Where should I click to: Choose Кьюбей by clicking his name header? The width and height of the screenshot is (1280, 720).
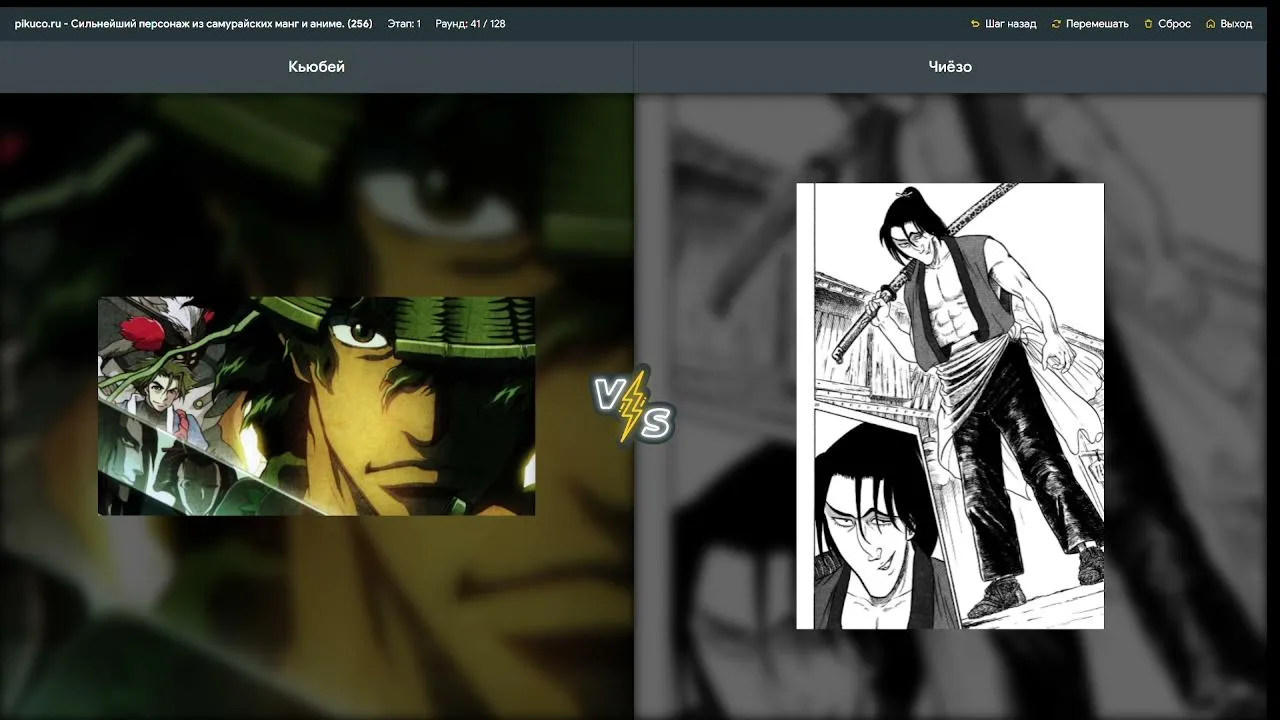[316, 67]
